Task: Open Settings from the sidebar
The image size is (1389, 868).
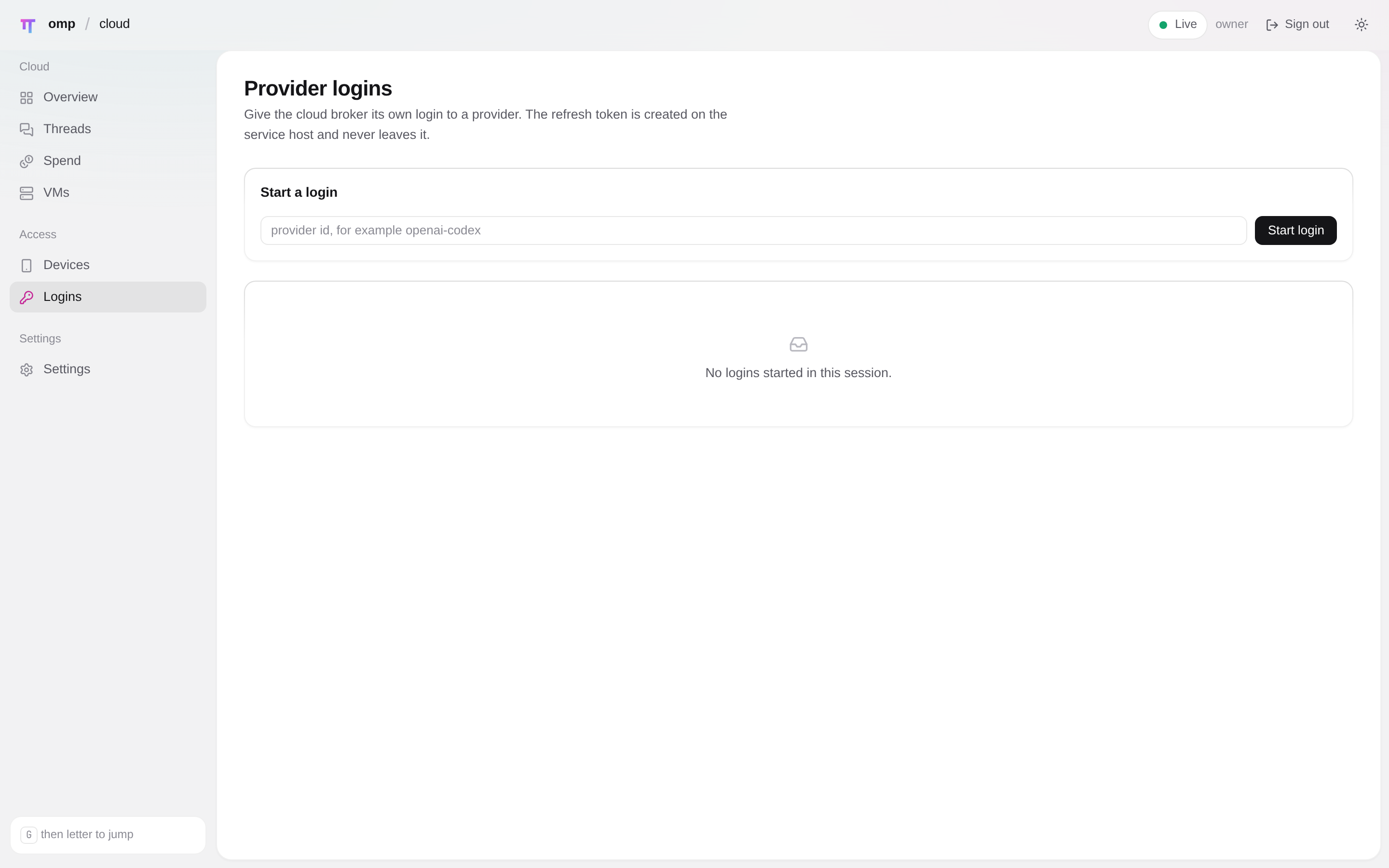Action: click(x=108, y=369)
